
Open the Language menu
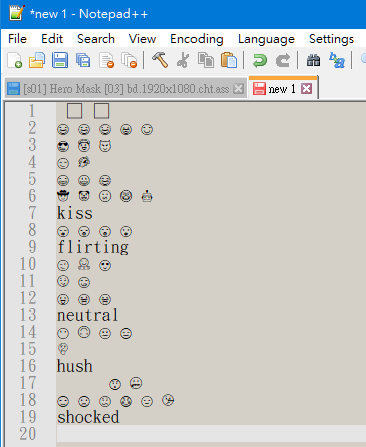tap(266, 39)
